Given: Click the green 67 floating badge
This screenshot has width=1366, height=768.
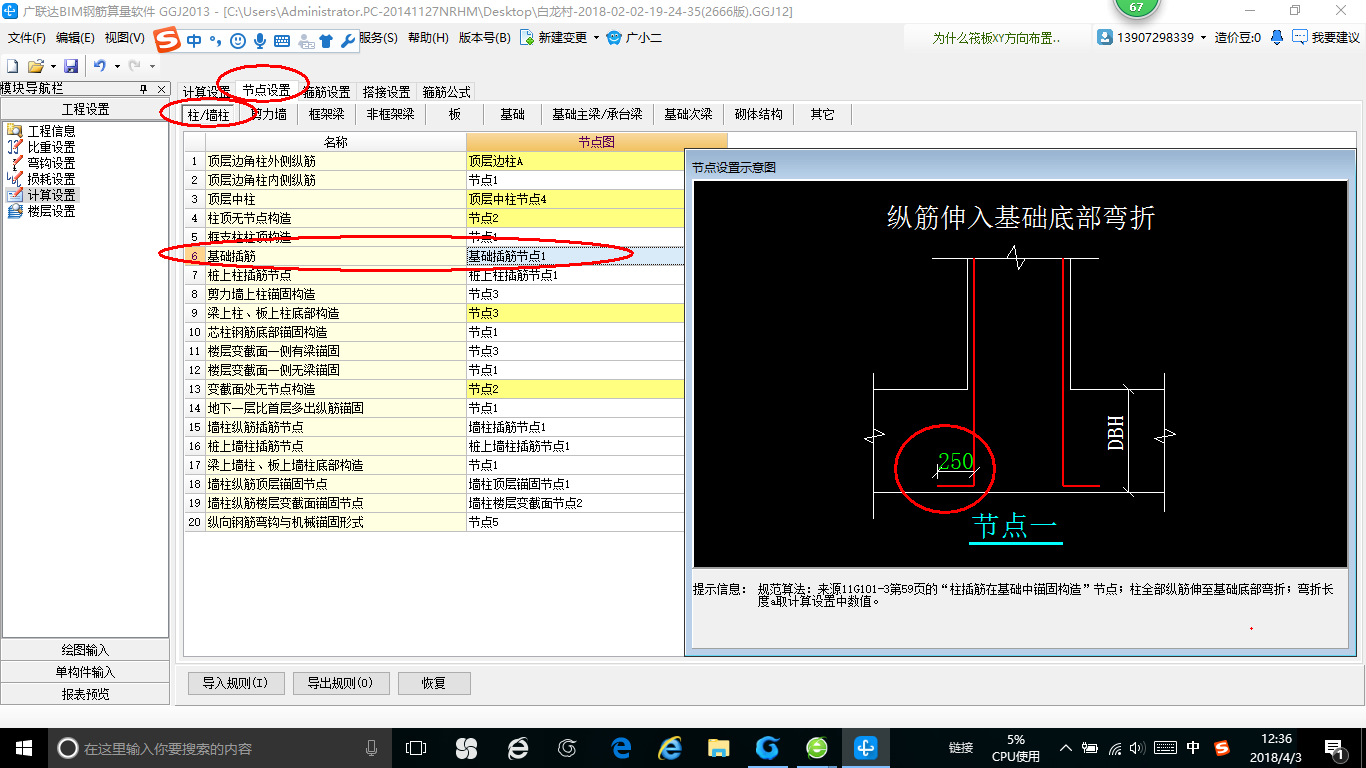Looking at the screenshot, I should coord(1136,8).
